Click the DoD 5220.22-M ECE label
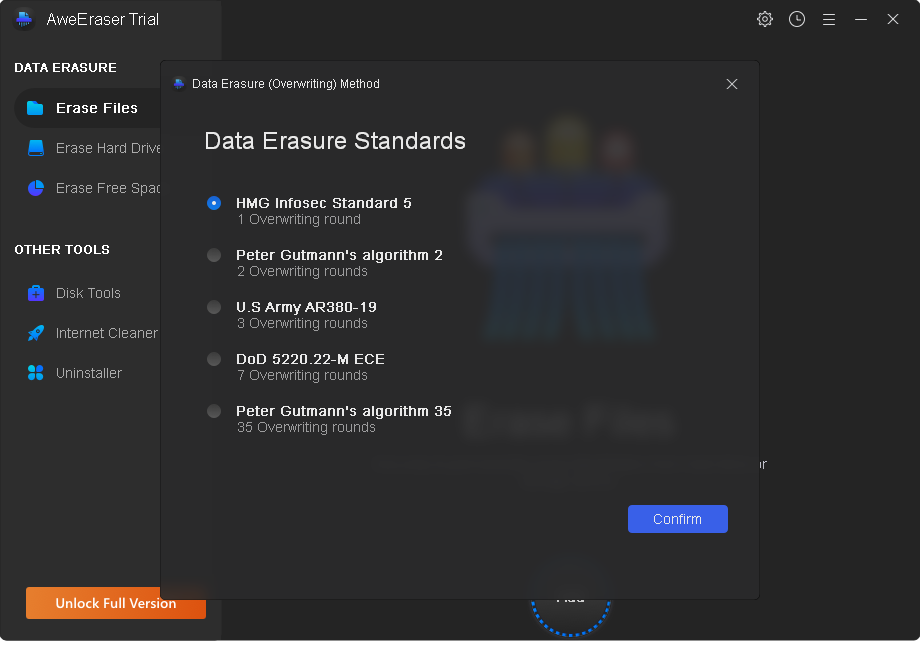This screenshot has height=660, width=920. pyautogui.click(x=310, y=359)
